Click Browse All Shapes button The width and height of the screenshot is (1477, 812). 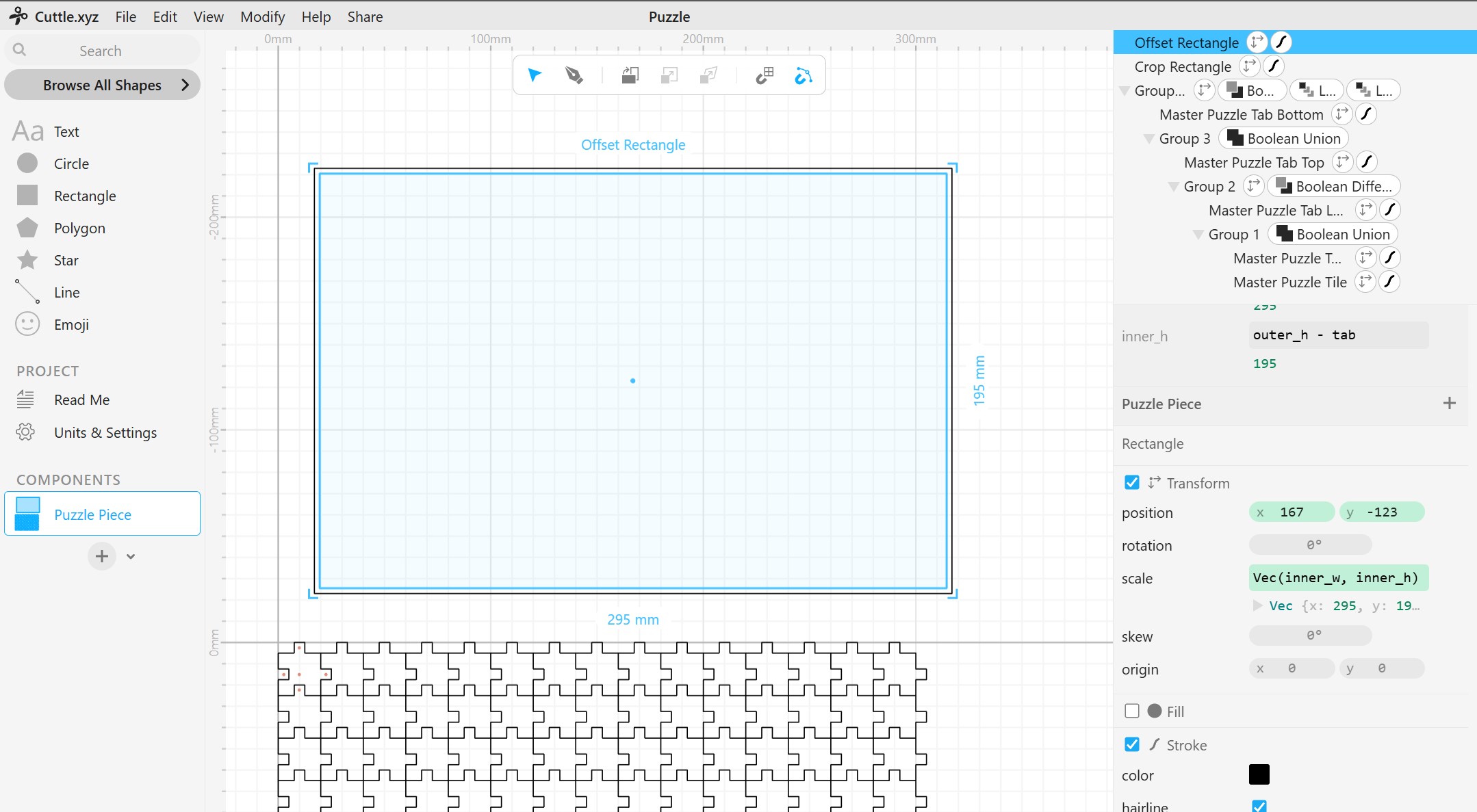[x=102, y=85]
